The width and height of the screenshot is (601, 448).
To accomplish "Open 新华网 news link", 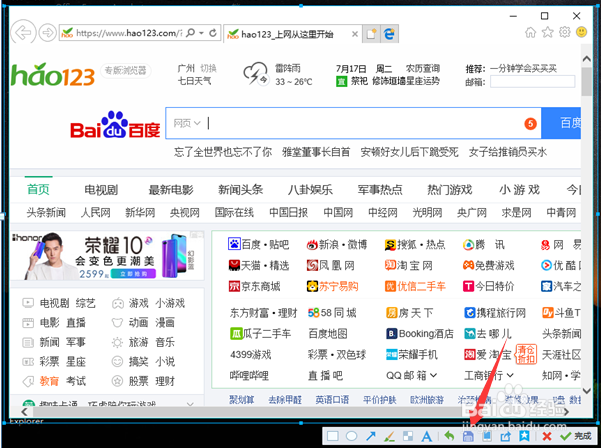I will [x=140, y=212].
